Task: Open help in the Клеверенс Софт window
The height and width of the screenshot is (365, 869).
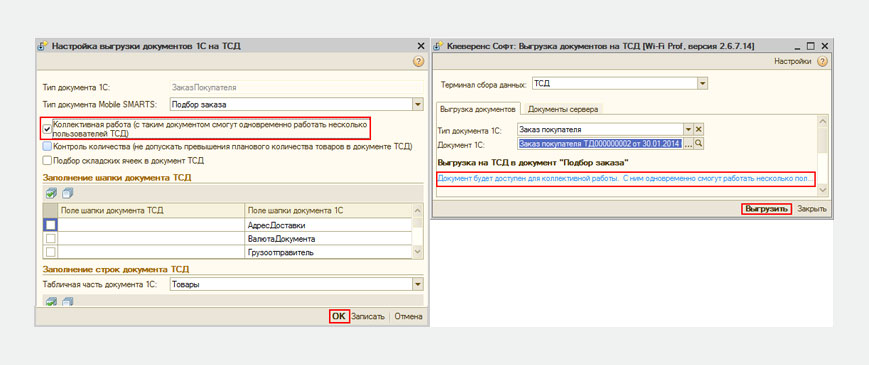Action: 822,61
